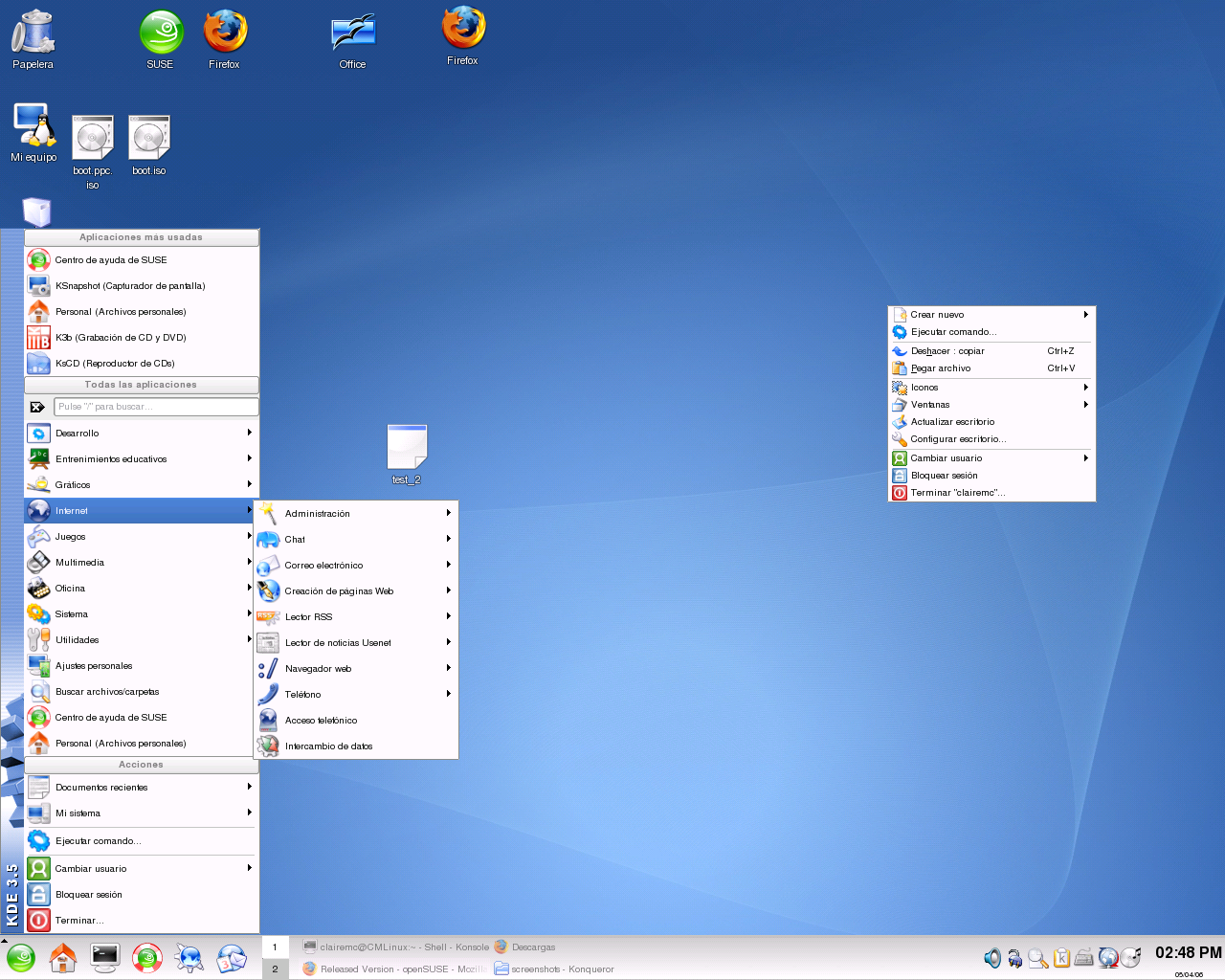Launch the terminal from the bottom panel

105,957
